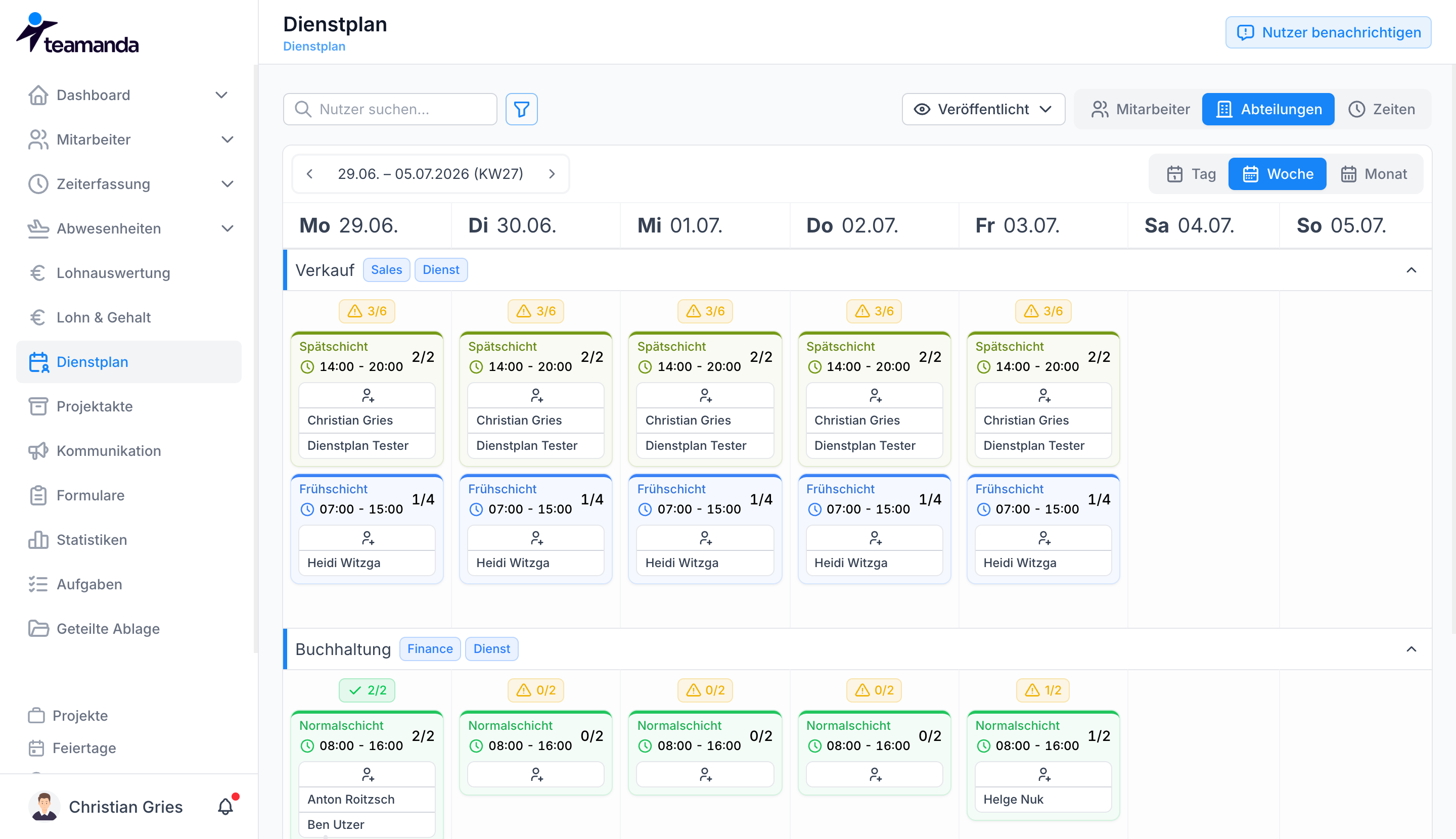Add employee to Friday Frühschicht slot
Image resolution: width=1456 pixels, height=839 pixels.
pos(1043,538)
